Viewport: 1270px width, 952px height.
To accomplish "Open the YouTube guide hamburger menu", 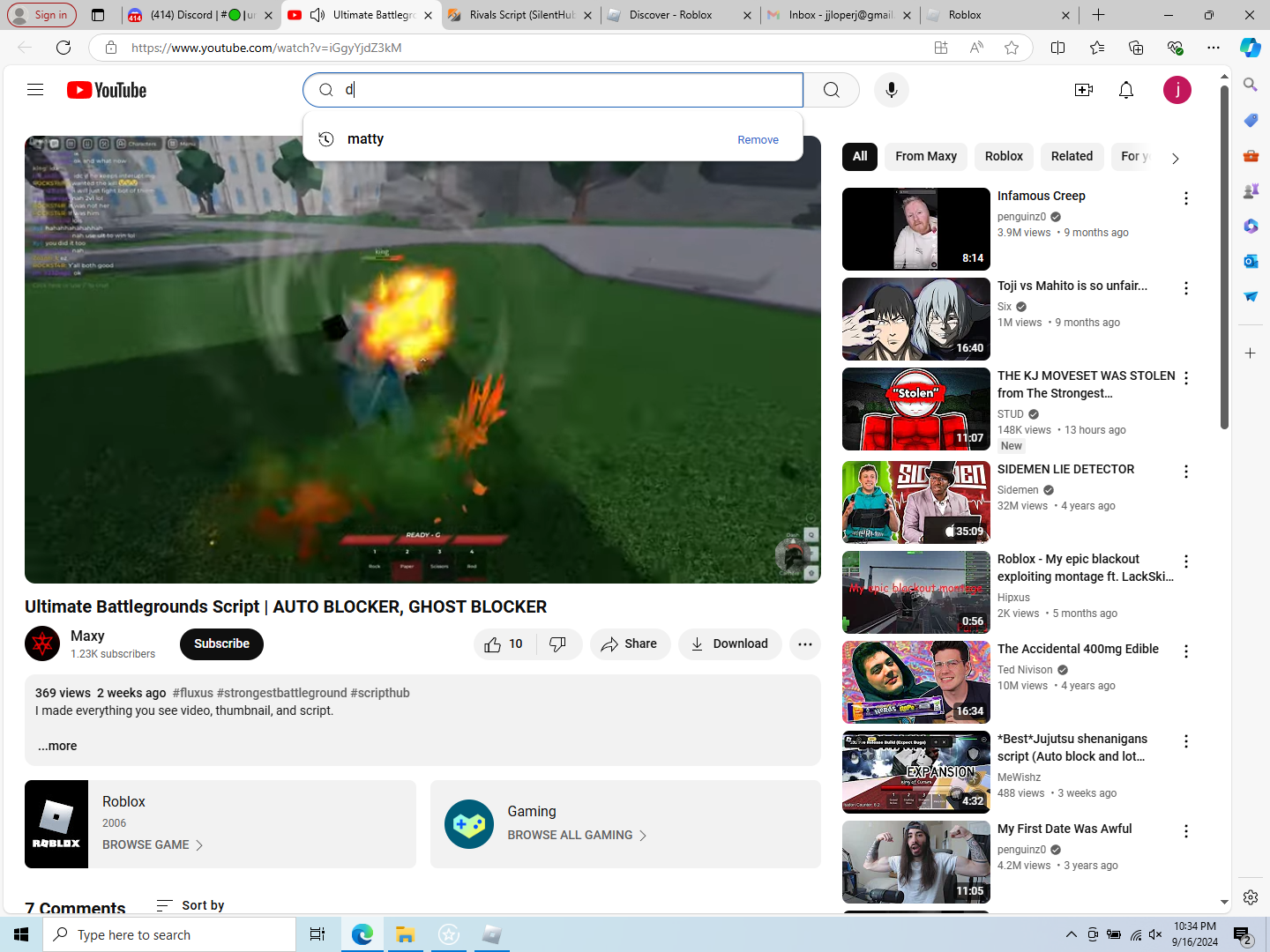I will pos(35,90).
